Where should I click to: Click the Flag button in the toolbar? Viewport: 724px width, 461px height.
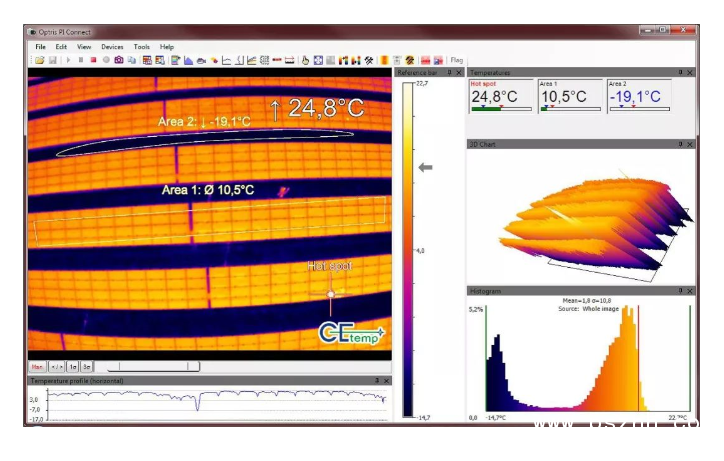coord(457,60)
